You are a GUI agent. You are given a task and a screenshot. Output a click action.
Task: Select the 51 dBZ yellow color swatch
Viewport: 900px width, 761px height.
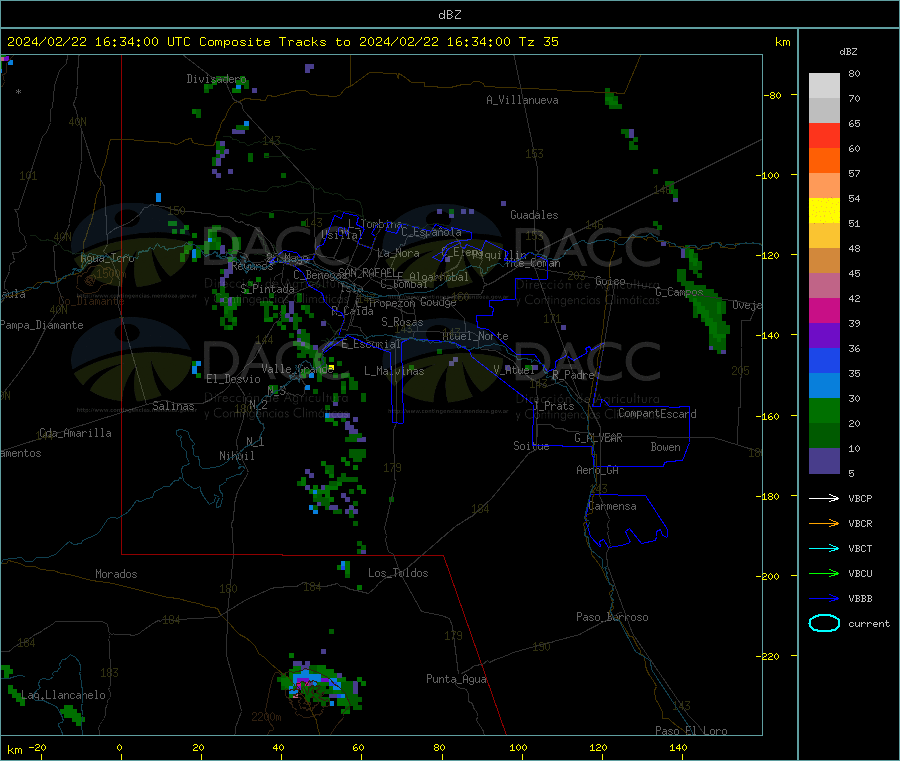824,211
